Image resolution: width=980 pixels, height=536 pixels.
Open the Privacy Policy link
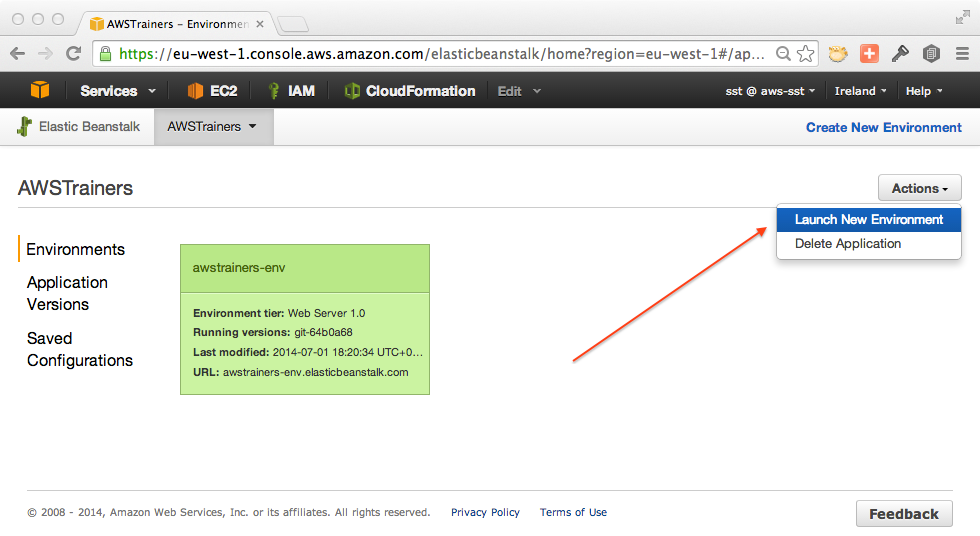(x=485, y=512)
